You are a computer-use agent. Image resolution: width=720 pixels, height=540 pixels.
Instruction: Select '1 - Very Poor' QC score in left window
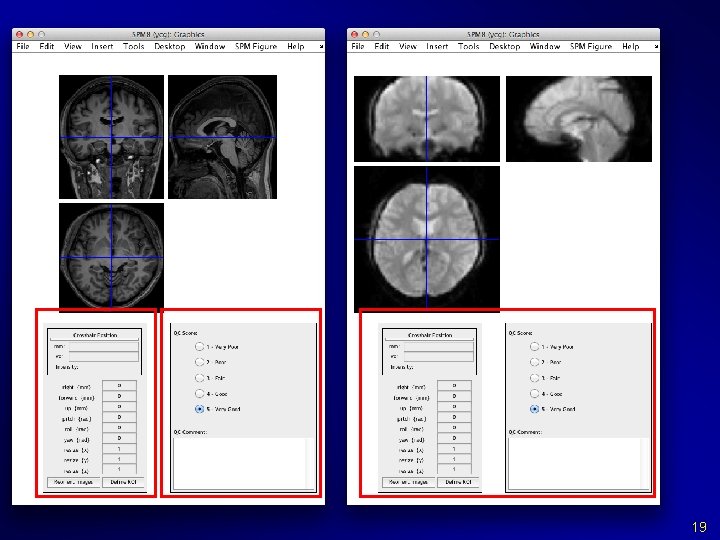coord(199,347)
